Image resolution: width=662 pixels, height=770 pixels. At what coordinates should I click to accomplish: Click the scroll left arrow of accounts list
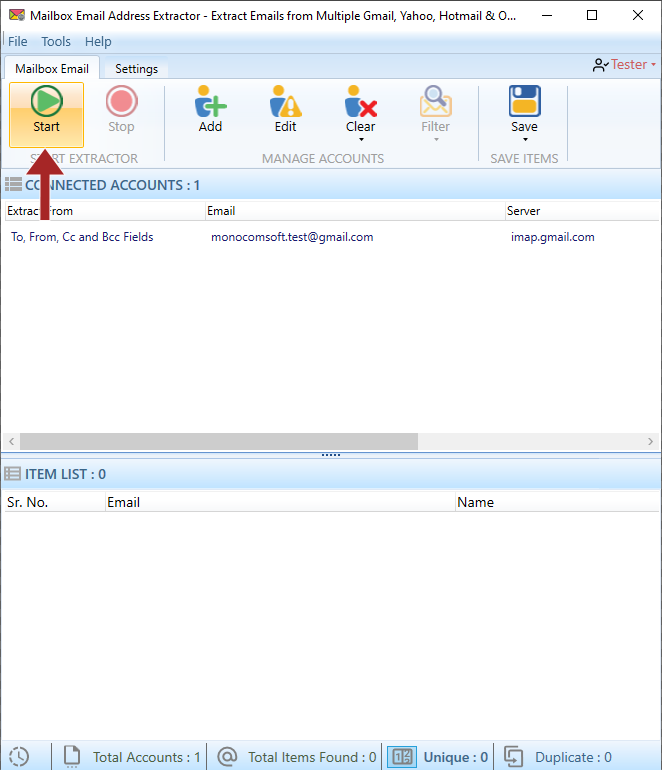[x=11, y=441]
